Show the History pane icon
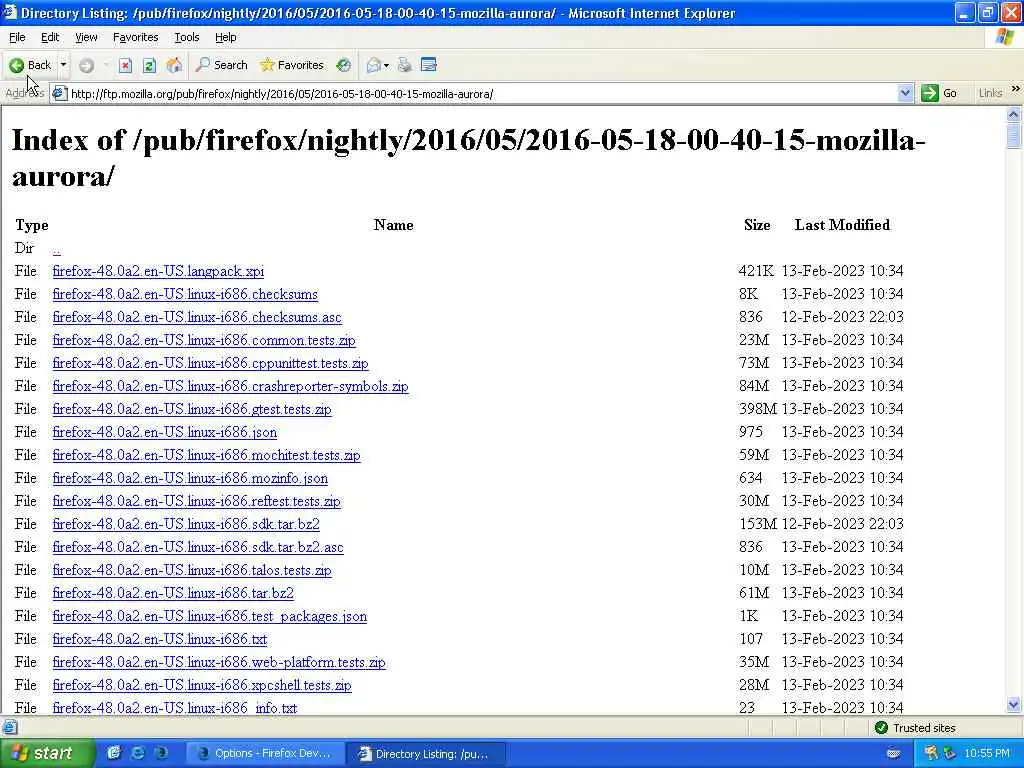Image resolution: width=1024 pixels, height=768 pixels. [344, 65]
